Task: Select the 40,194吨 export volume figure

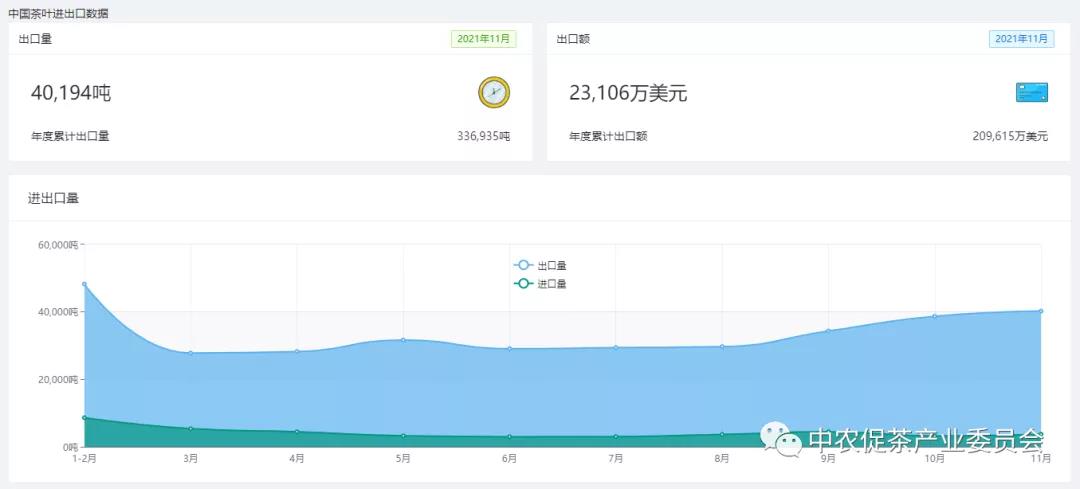Action: 71,92
